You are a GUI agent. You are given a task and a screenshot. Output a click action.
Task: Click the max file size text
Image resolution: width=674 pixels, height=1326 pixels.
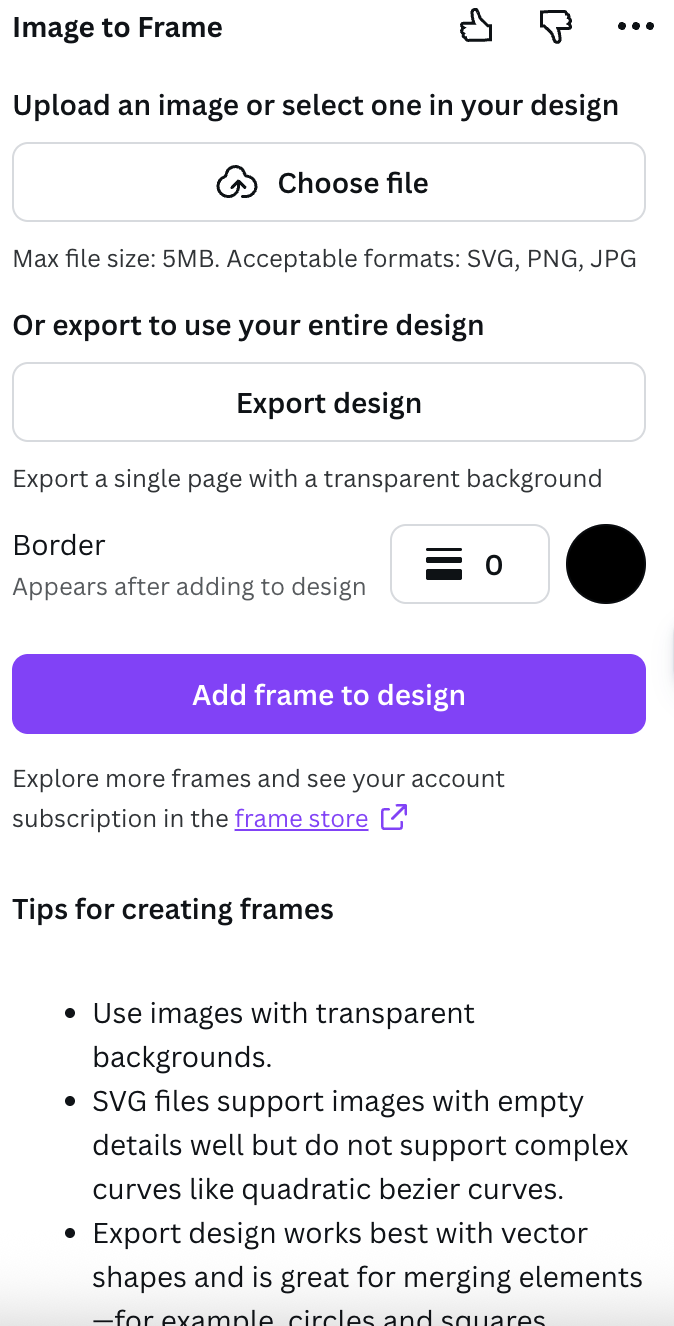[x=324, y=258]
